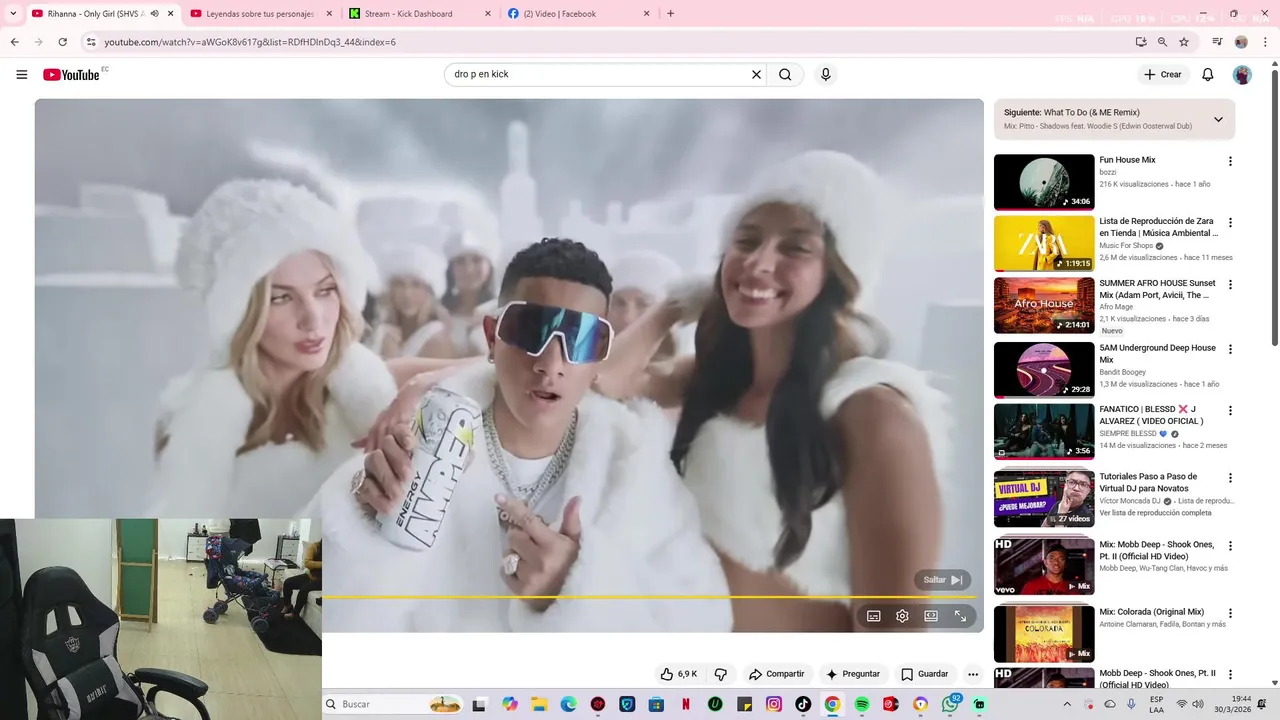The image size is (1280, 720).
Task: Install app icon in the address bar
Action: click(x=1141, y=42)
